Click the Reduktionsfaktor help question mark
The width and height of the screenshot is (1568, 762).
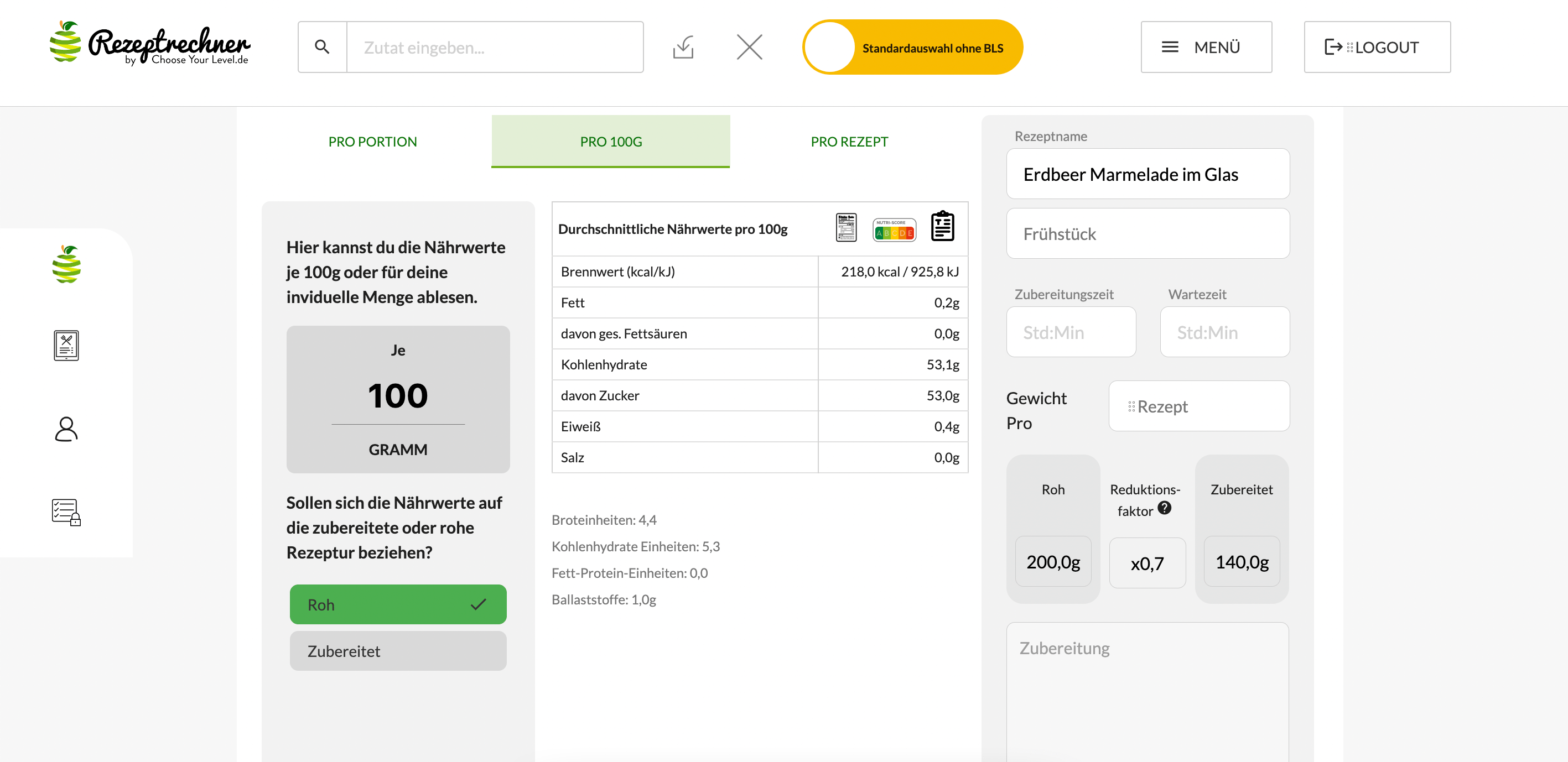click(x=1164, y=508)
